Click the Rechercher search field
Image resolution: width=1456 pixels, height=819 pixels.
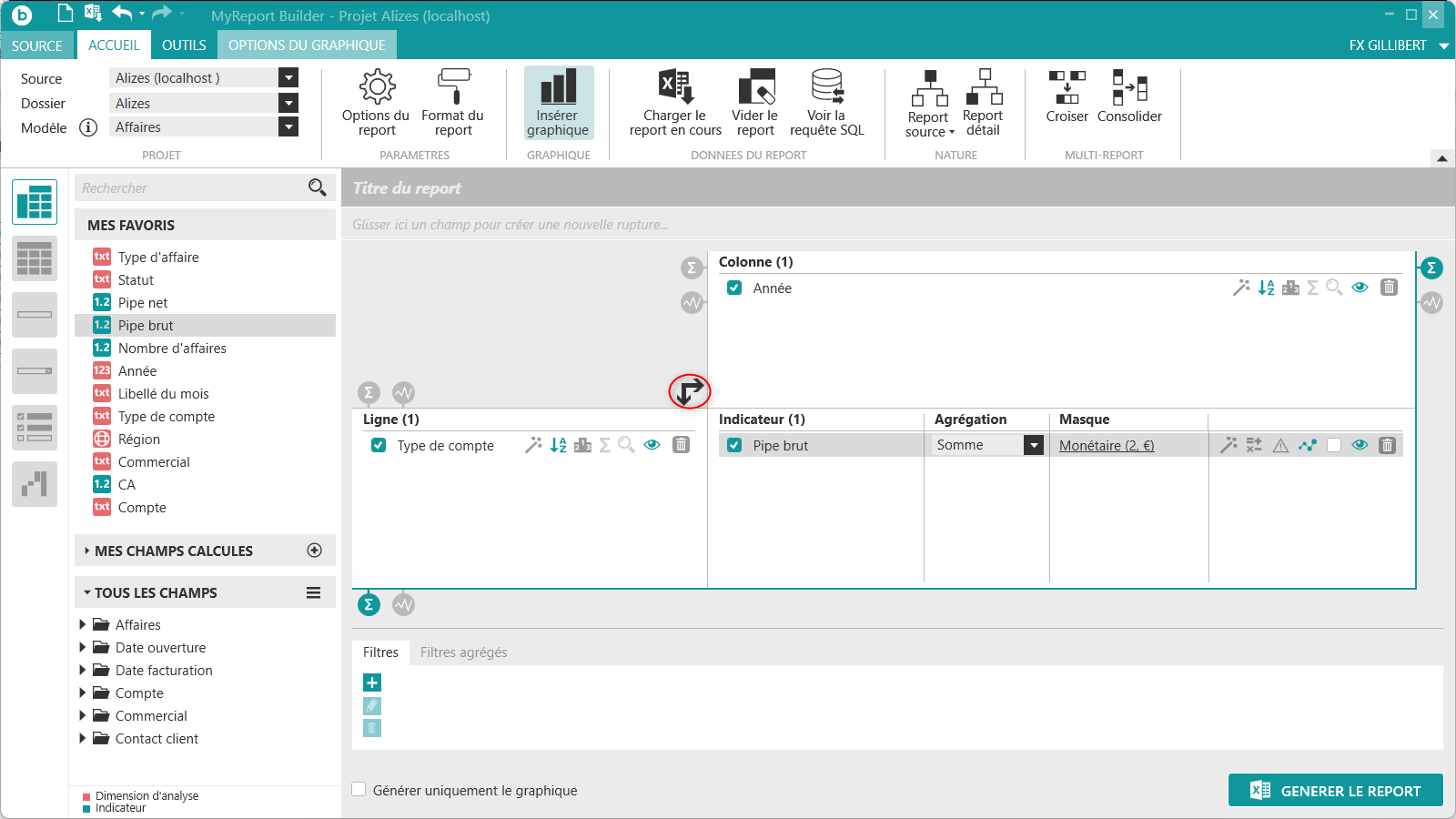coord(191,188)
